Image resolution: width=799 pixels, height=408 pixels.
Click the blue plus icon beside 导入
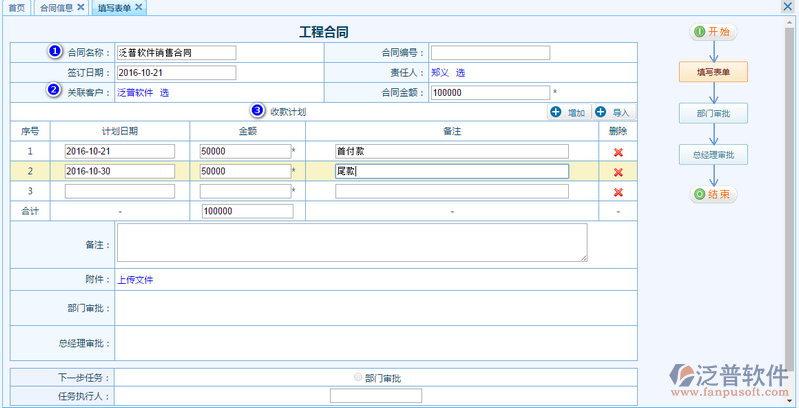(600, 113)
